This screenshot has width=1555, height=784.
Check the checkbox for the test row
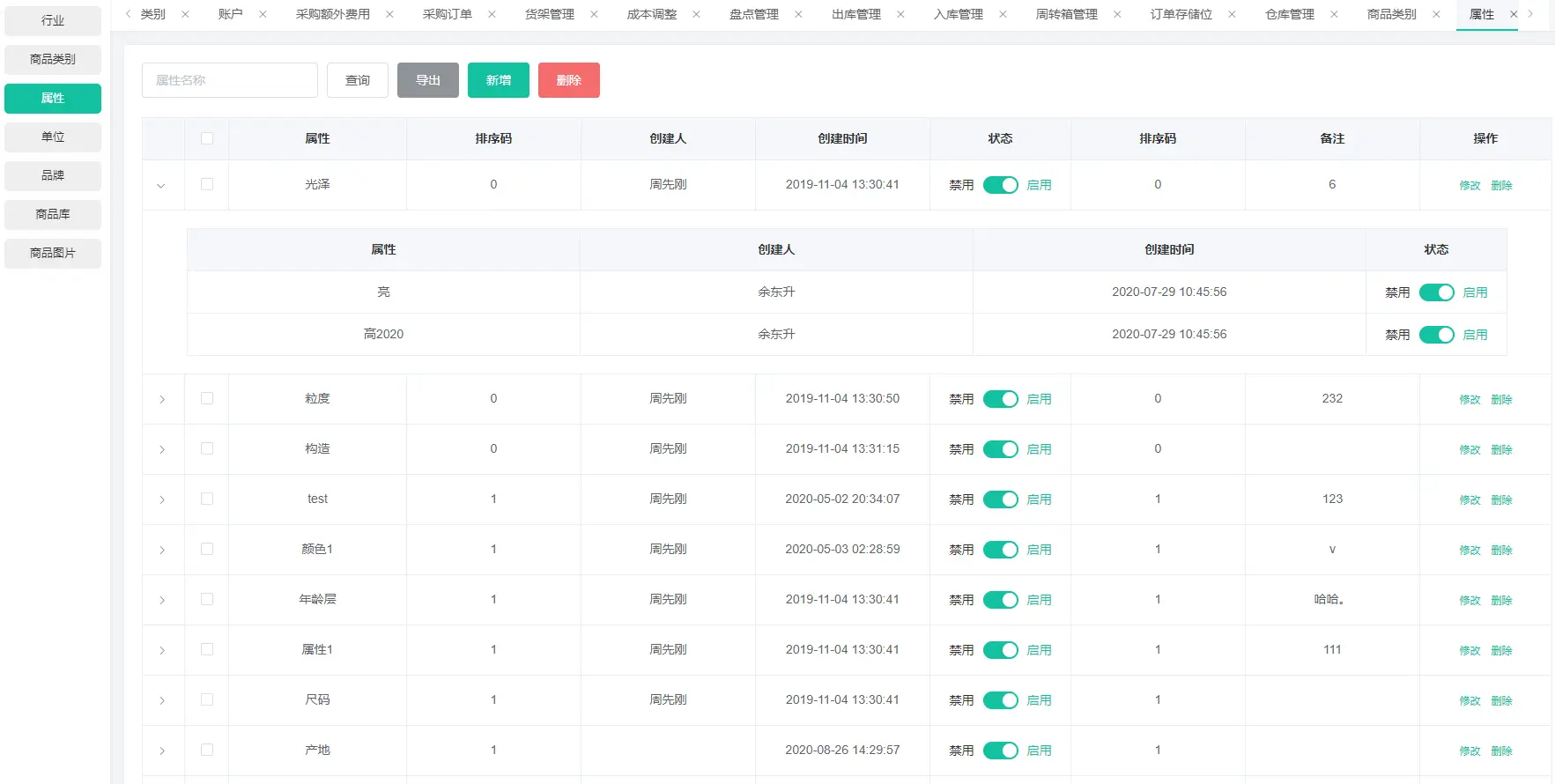click(207, 499)
